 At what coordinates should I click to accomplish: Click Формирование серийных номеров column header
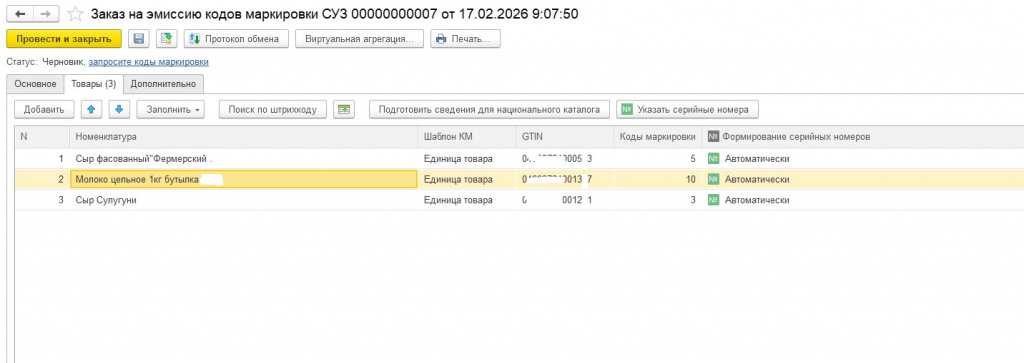(863, 137)
